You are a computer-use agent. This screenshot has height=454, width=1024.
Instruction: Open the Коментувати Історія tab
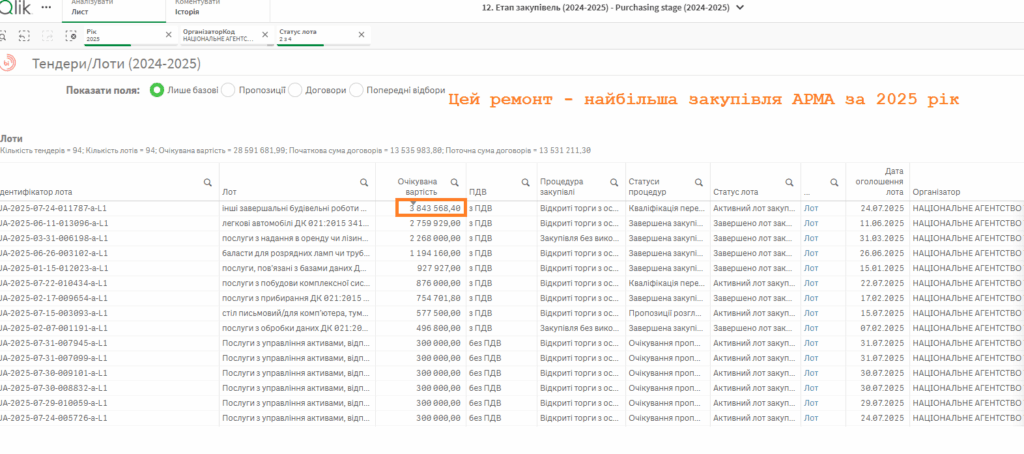(x=210, y=9)
